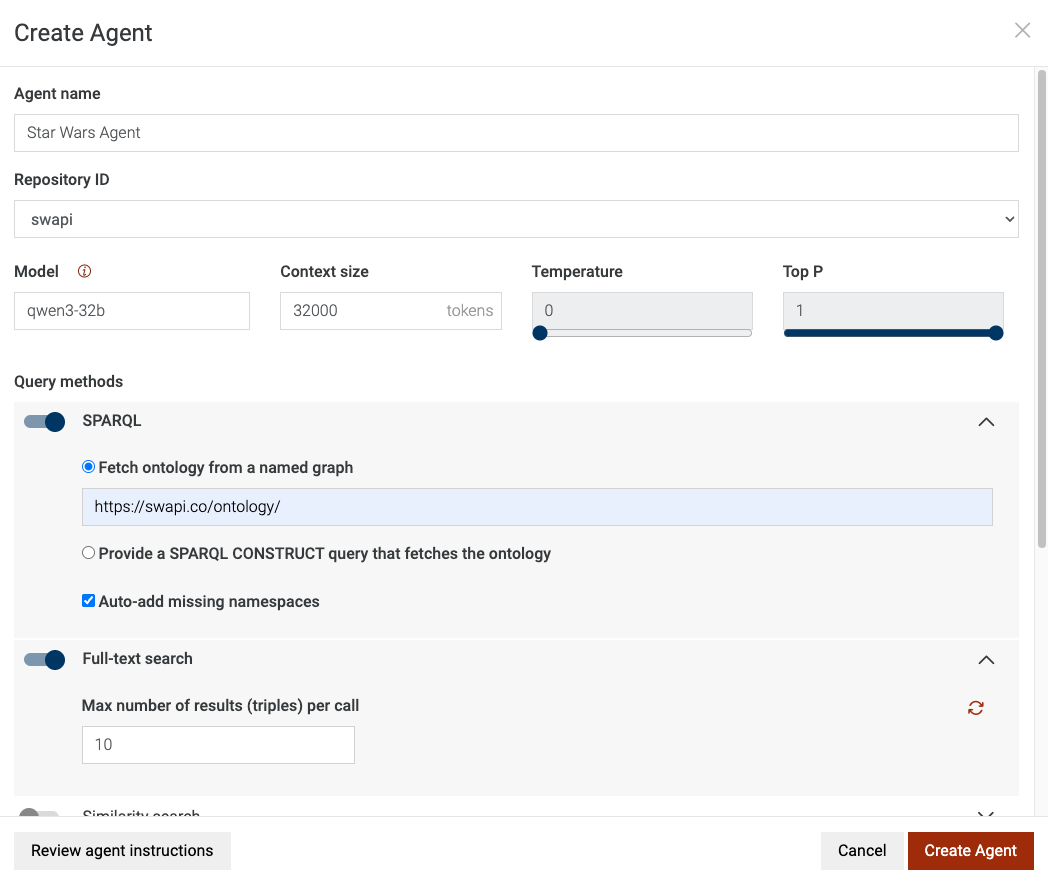1048x885 pixels.
Task: Open the Repository ID dropdown
Action: (x=516, y=219)
